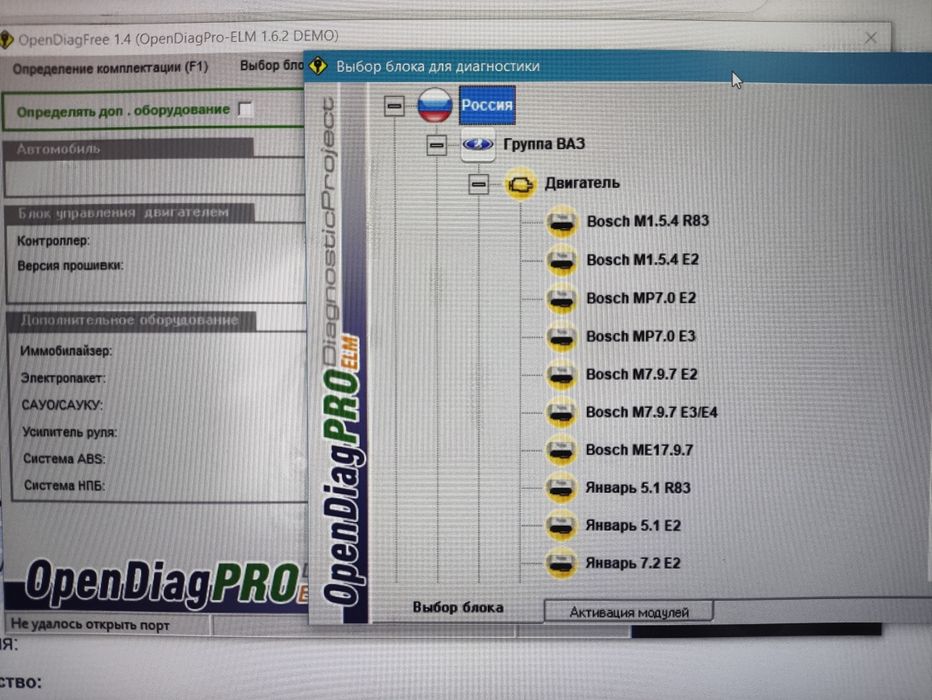Switch to the Выбор блока tab
The height and width of the screenshot is (700, 932).
pyautogui.click(x=458, y=607)
